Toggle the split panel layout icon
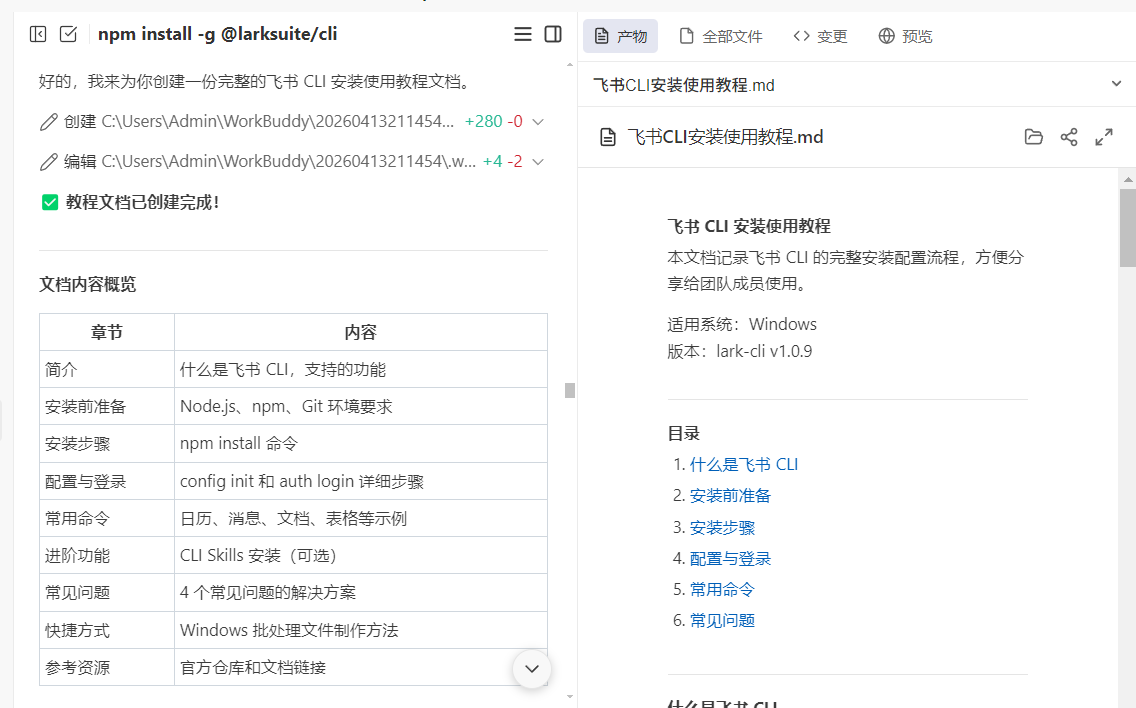Viewport: 1136px width, 708px height. pyautogui.click(x=553, y=34)
